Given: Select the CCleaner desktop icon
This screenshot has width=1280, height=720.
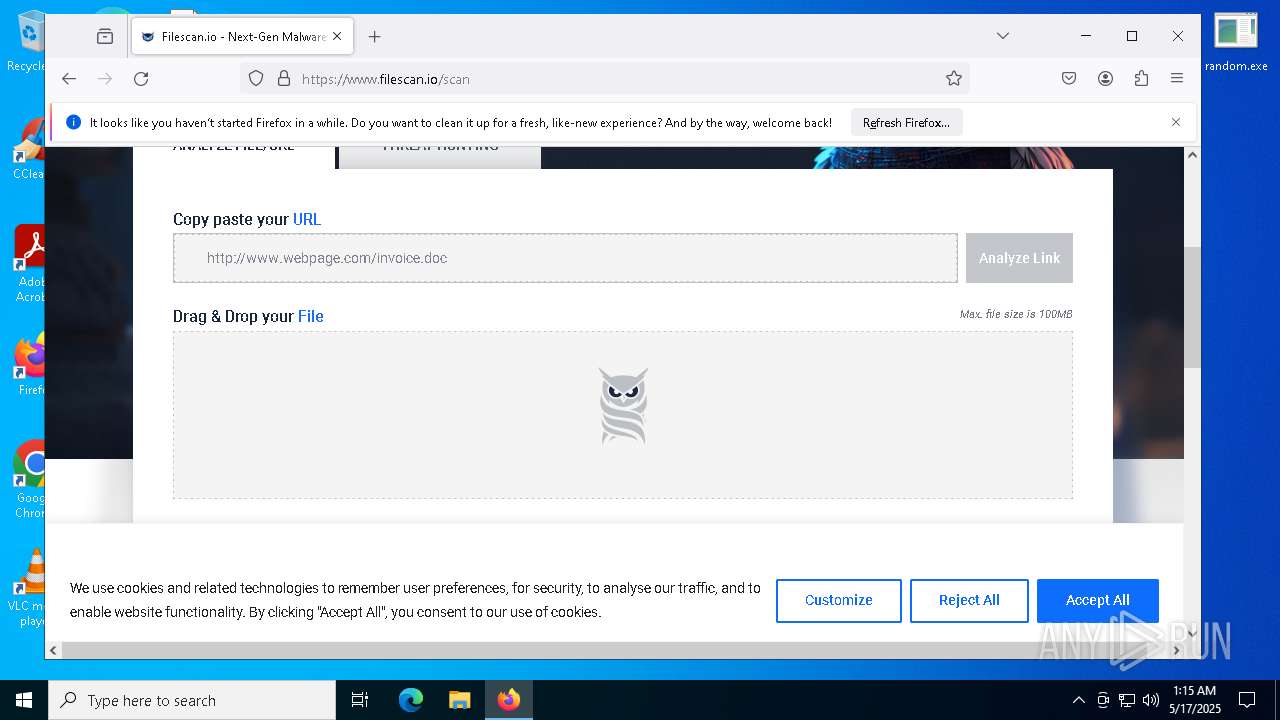Looking at the screenshot, I should point(29,150).
